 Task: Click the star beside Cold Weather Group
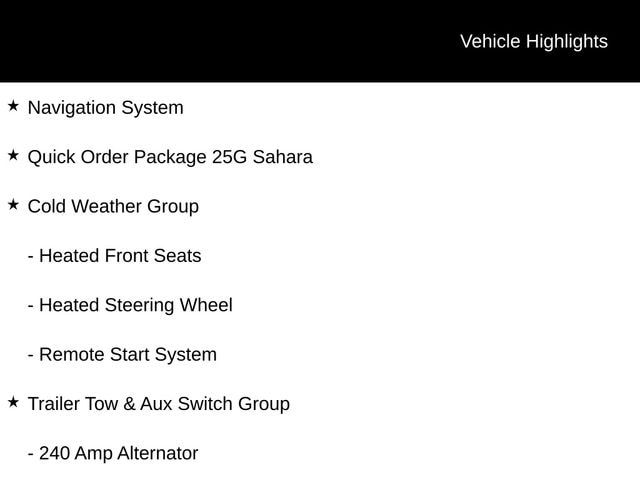coord(13,204)
